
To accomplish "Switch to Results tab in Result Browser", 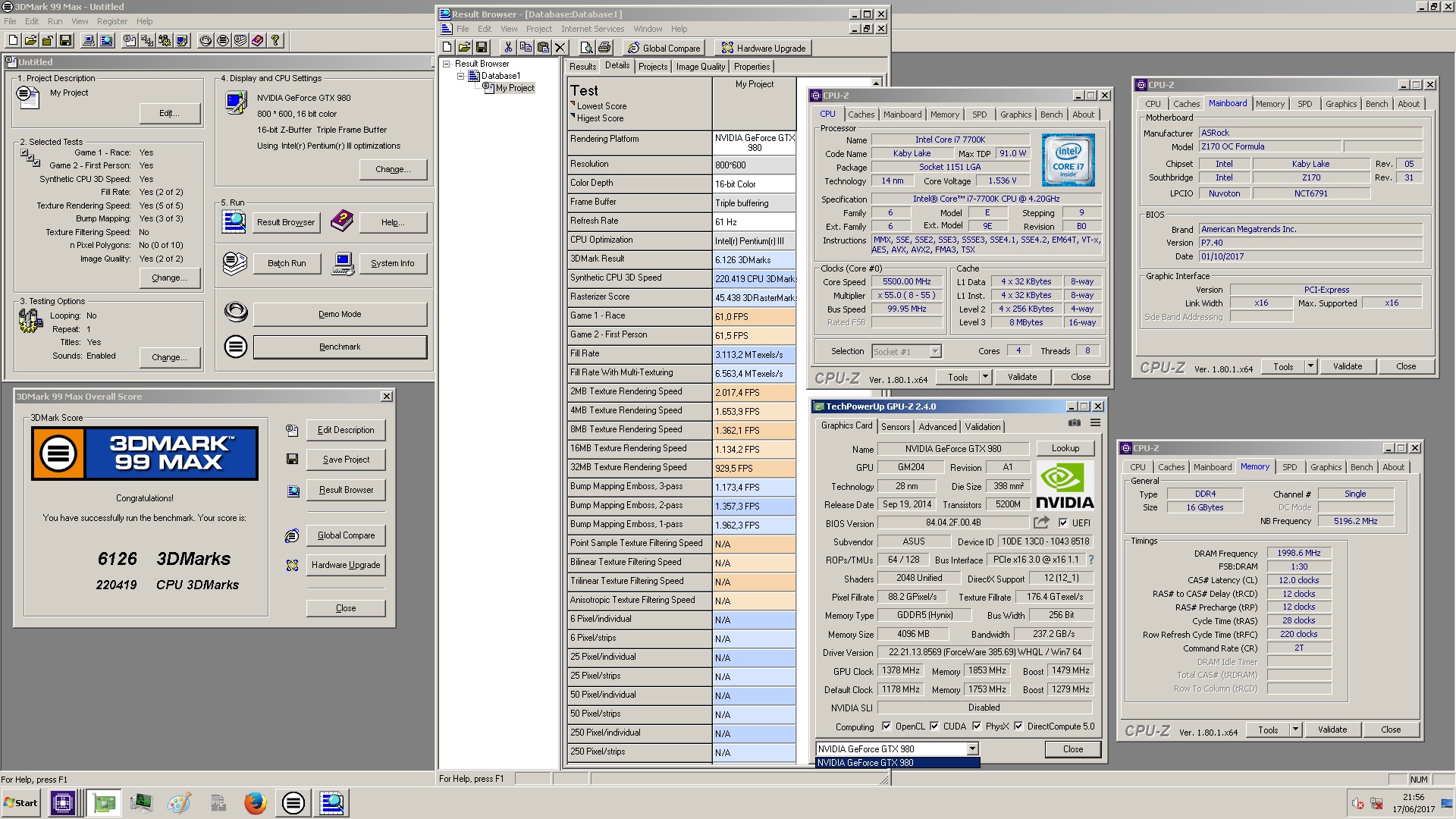I will [x=582, y=67].
